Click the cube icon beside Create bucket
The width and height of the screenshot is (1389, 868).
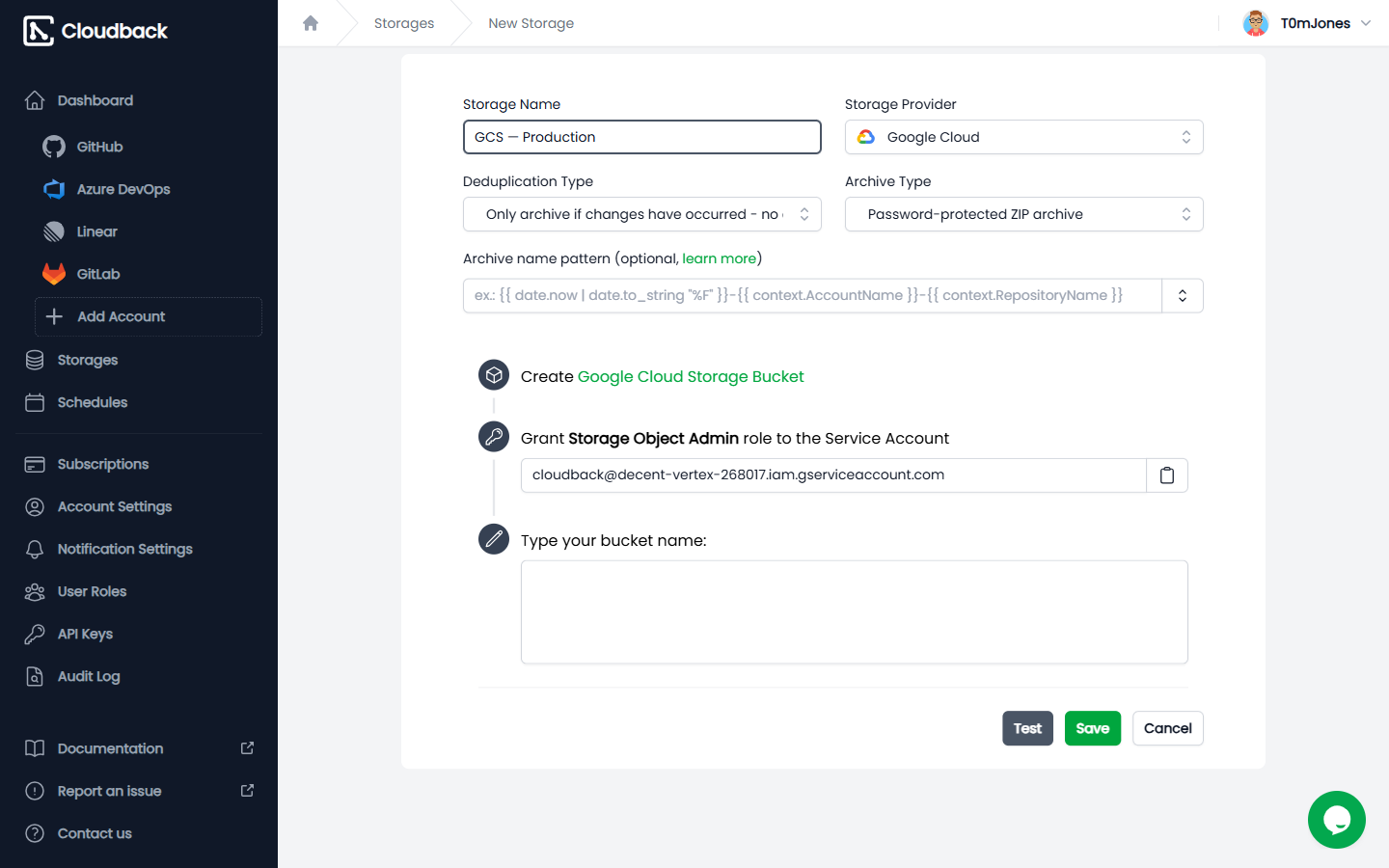pyautogui.click(x=494, y=375)
